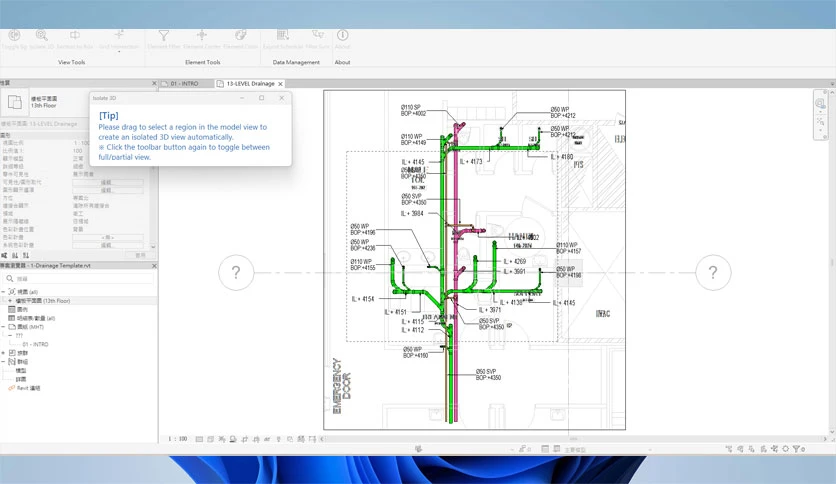The width and height of the screenshot is (836, 484).
Task: Click the visual style icon in view bar
Action: click(211, 439)
